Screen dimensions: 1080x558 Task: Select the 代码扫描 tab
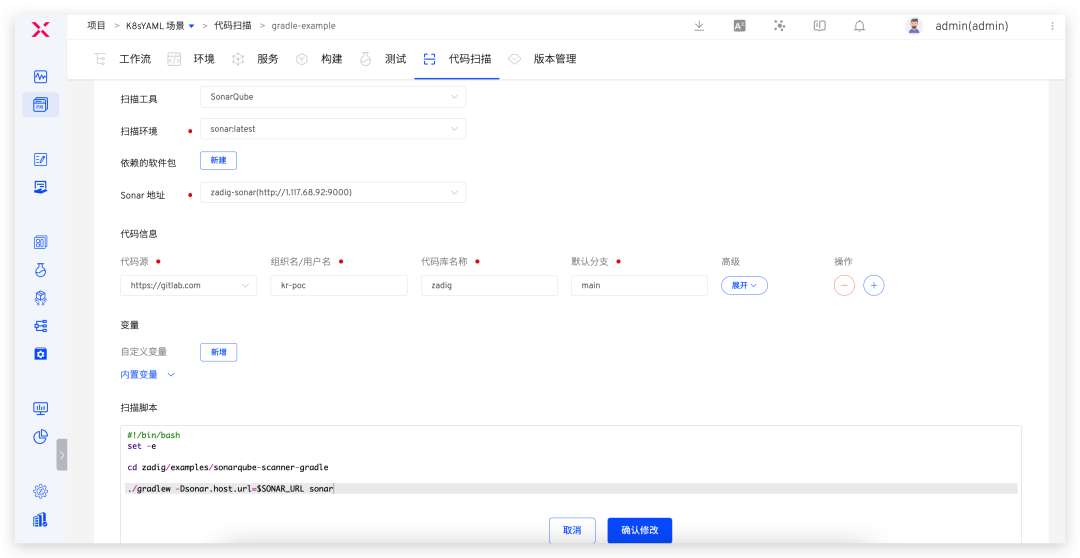click(457, 59)
